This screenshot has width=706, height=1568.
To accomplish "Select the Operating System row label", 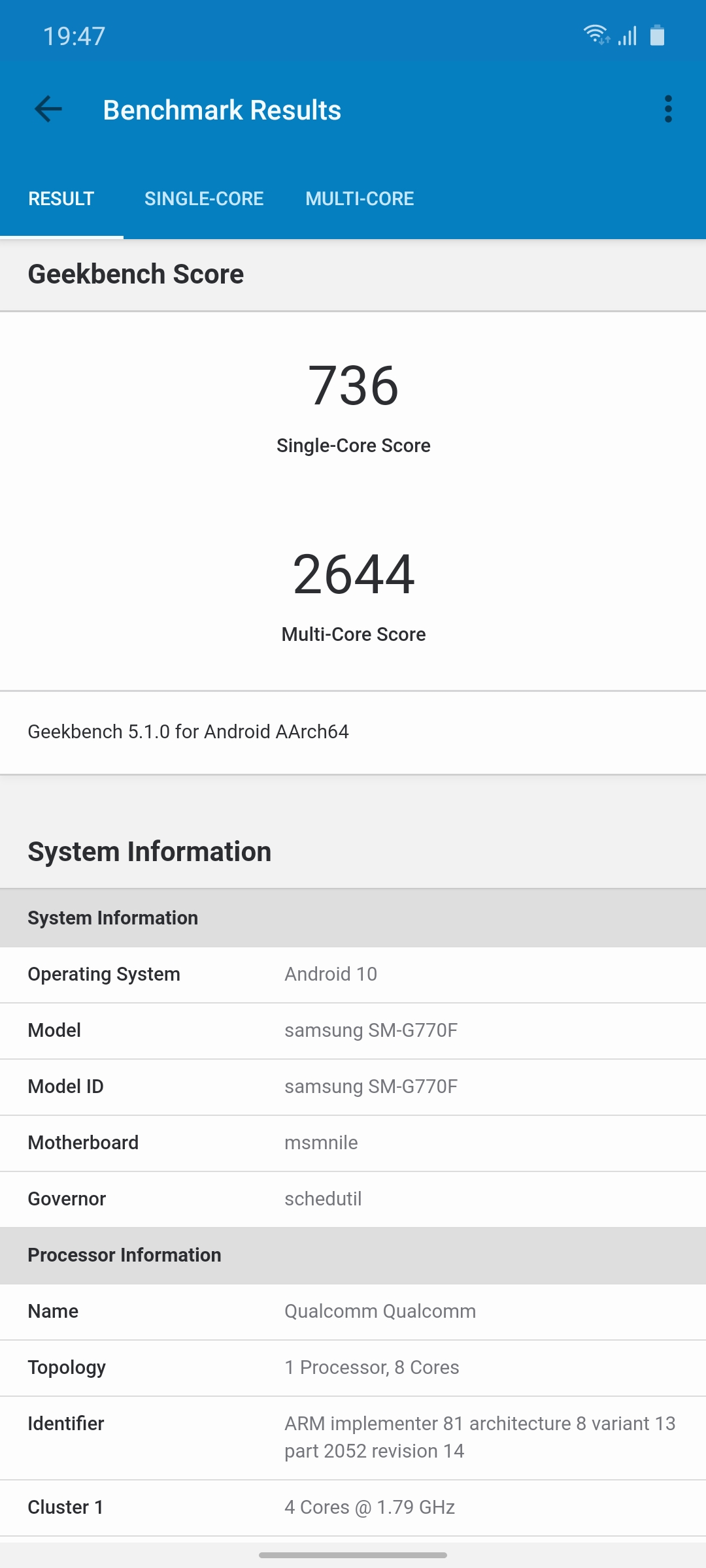I will click(104, 974).
